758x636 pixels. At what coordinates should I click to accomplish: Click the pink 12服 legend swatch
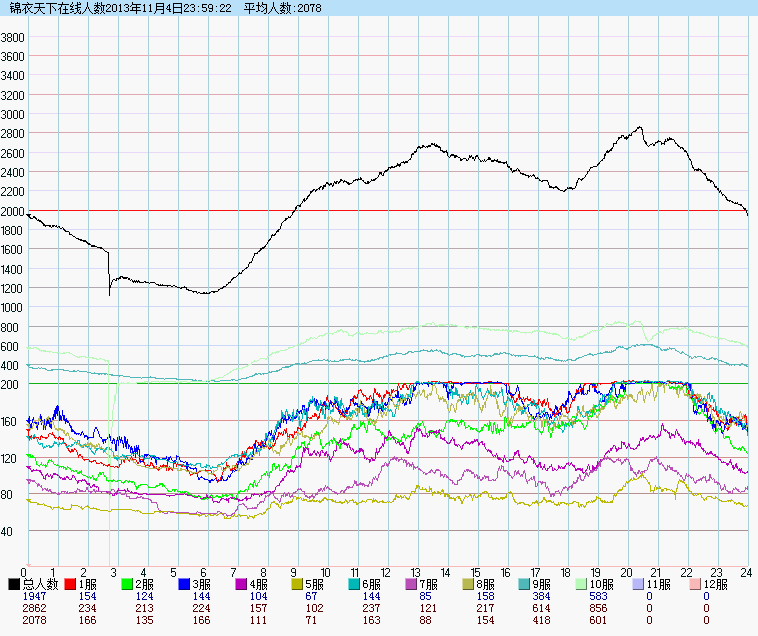coord(698,584)
